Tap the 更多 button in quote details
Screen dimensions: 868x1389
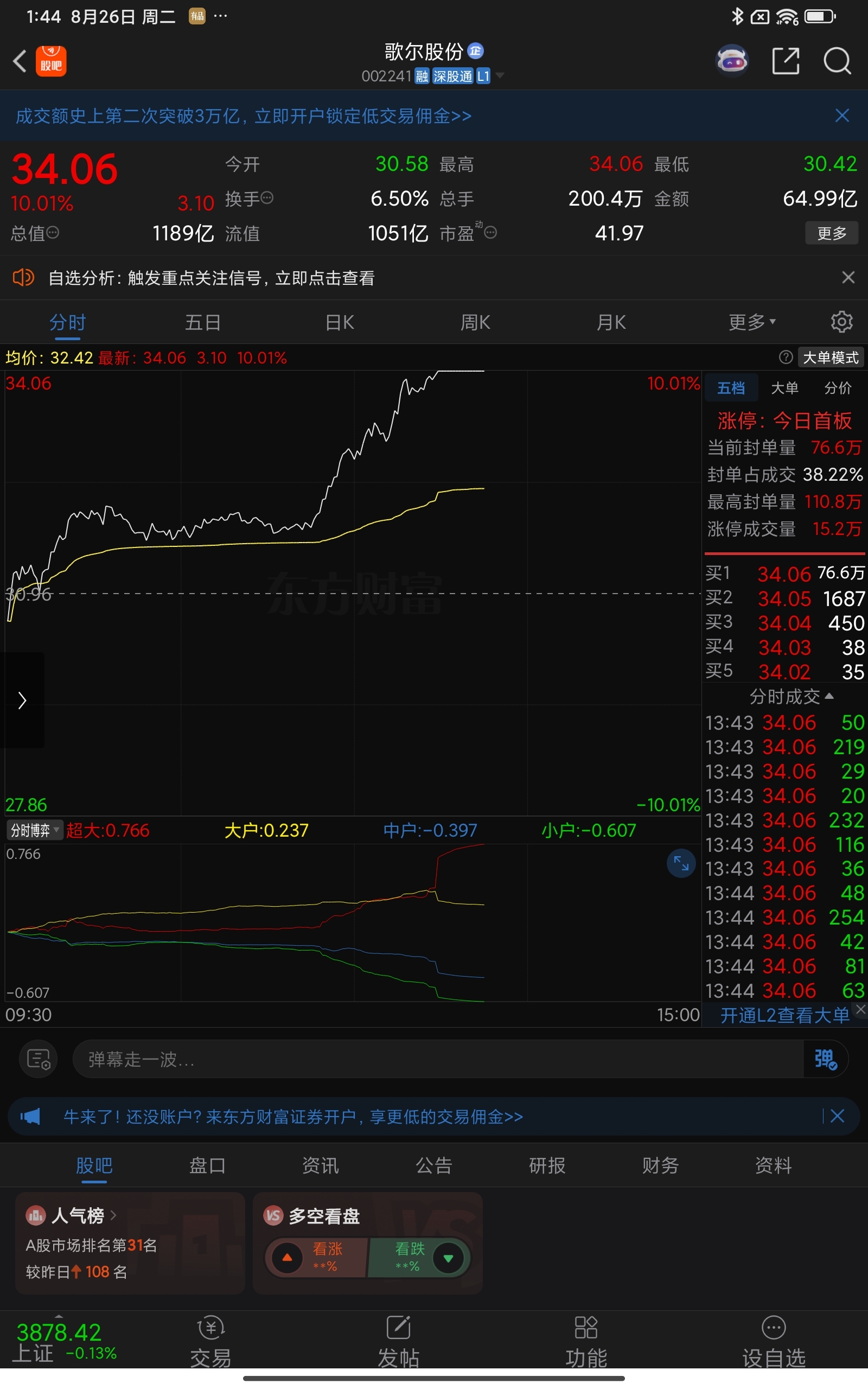[831, 233]
